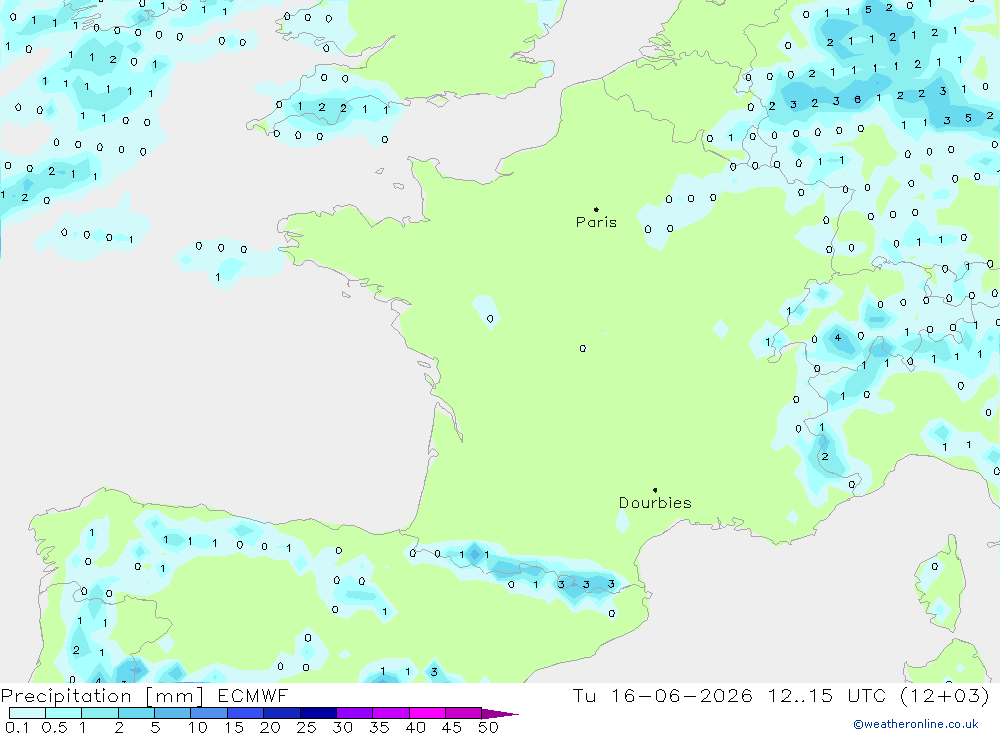Click the legend arrow tip above 50
Image resolution: width=1000 pixels, height=733 pixels.
(501, 713)
